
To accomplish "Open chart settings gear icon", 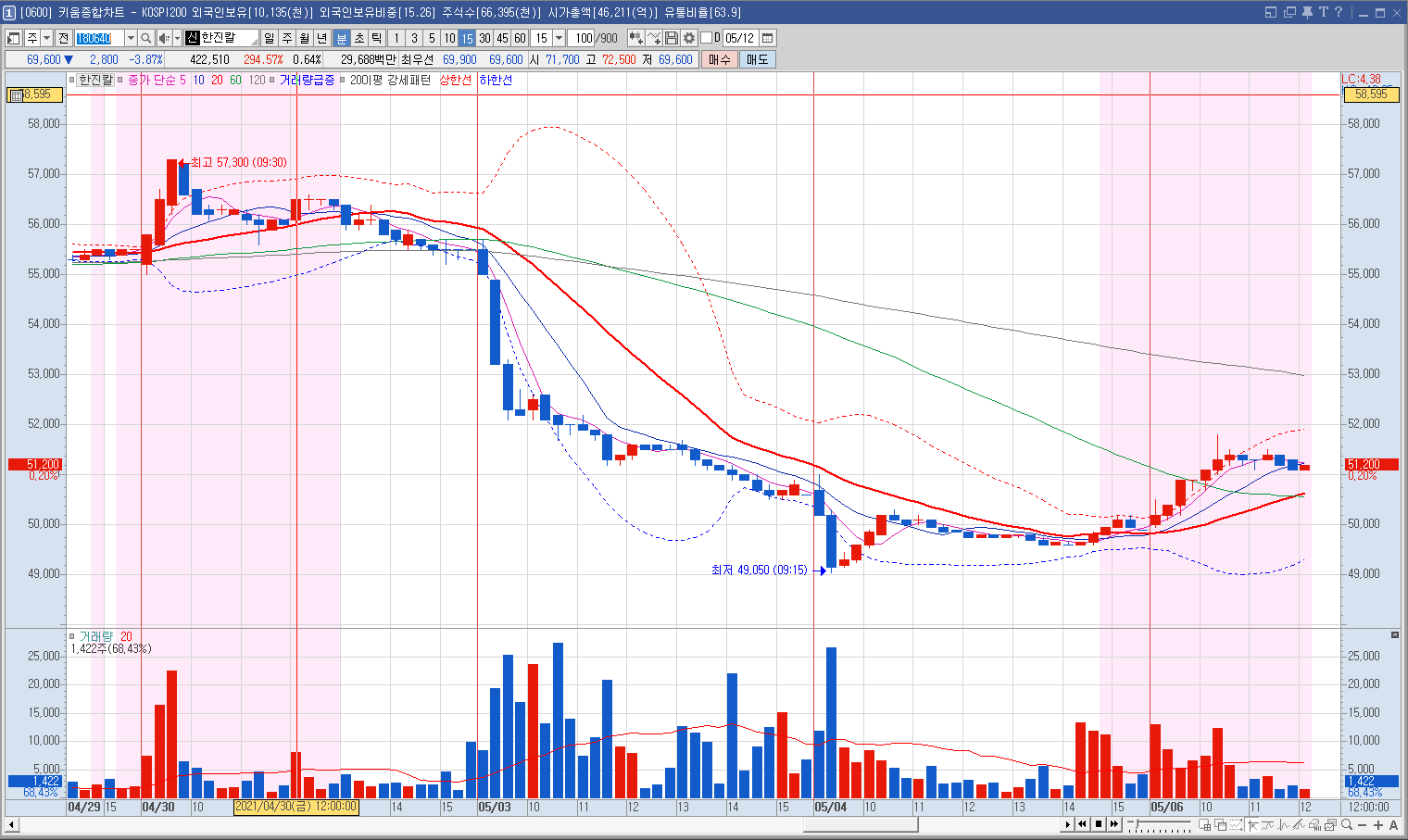I will click(689, 38).
